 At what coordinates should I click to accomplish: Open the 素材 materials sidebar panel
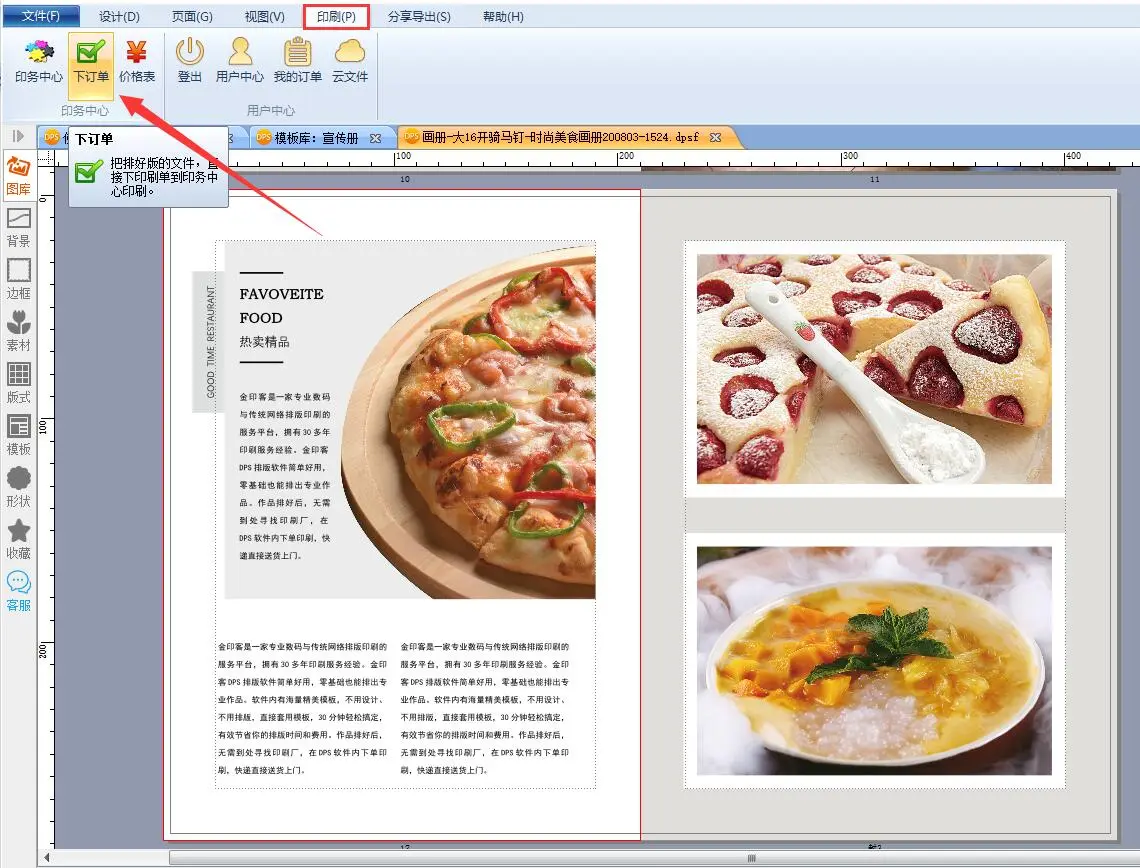(18, 331)
